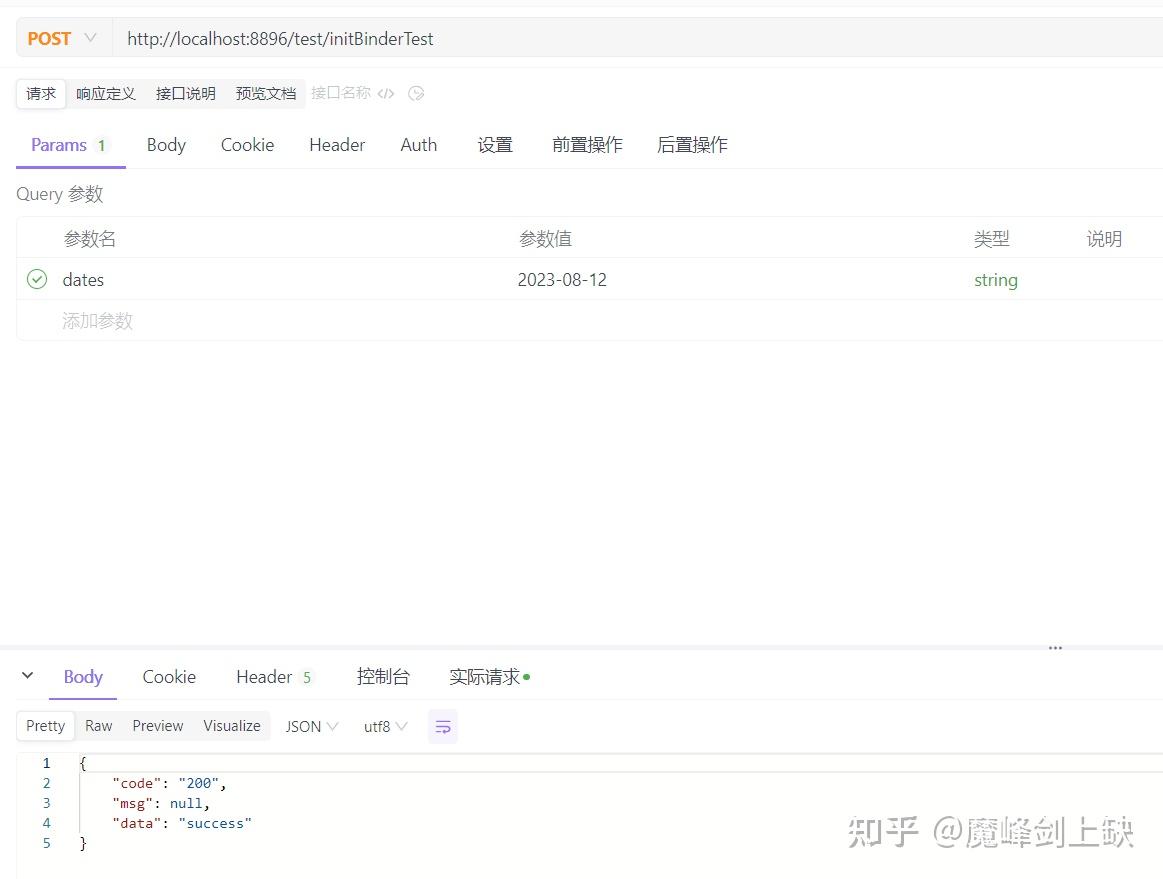Open the 控制台 console view
The image size is (1163, 879).
(x=383, y=676)
